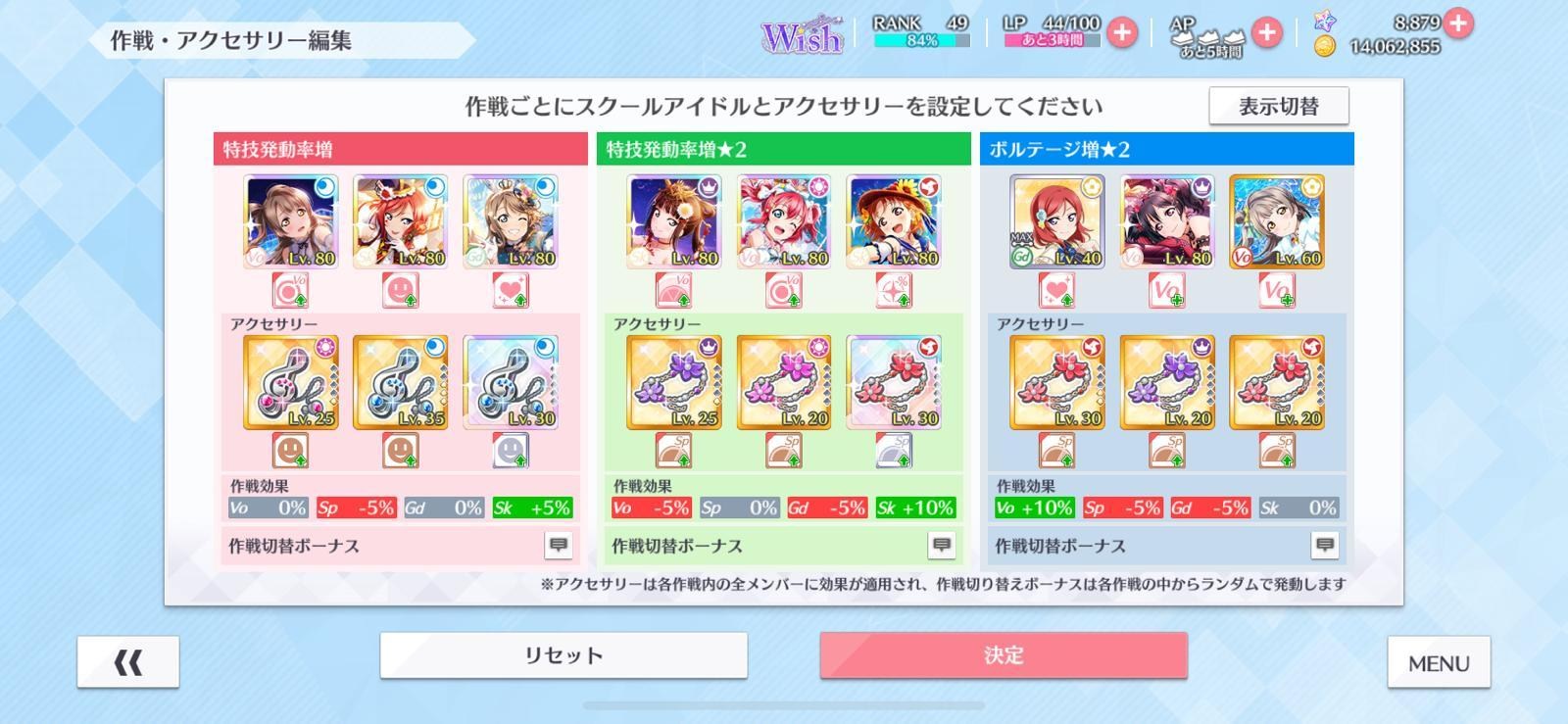Click 表示切替 display toggle button
Image resolution: width=1568 pixels, height=724 pixels.
click(1279, 106)
